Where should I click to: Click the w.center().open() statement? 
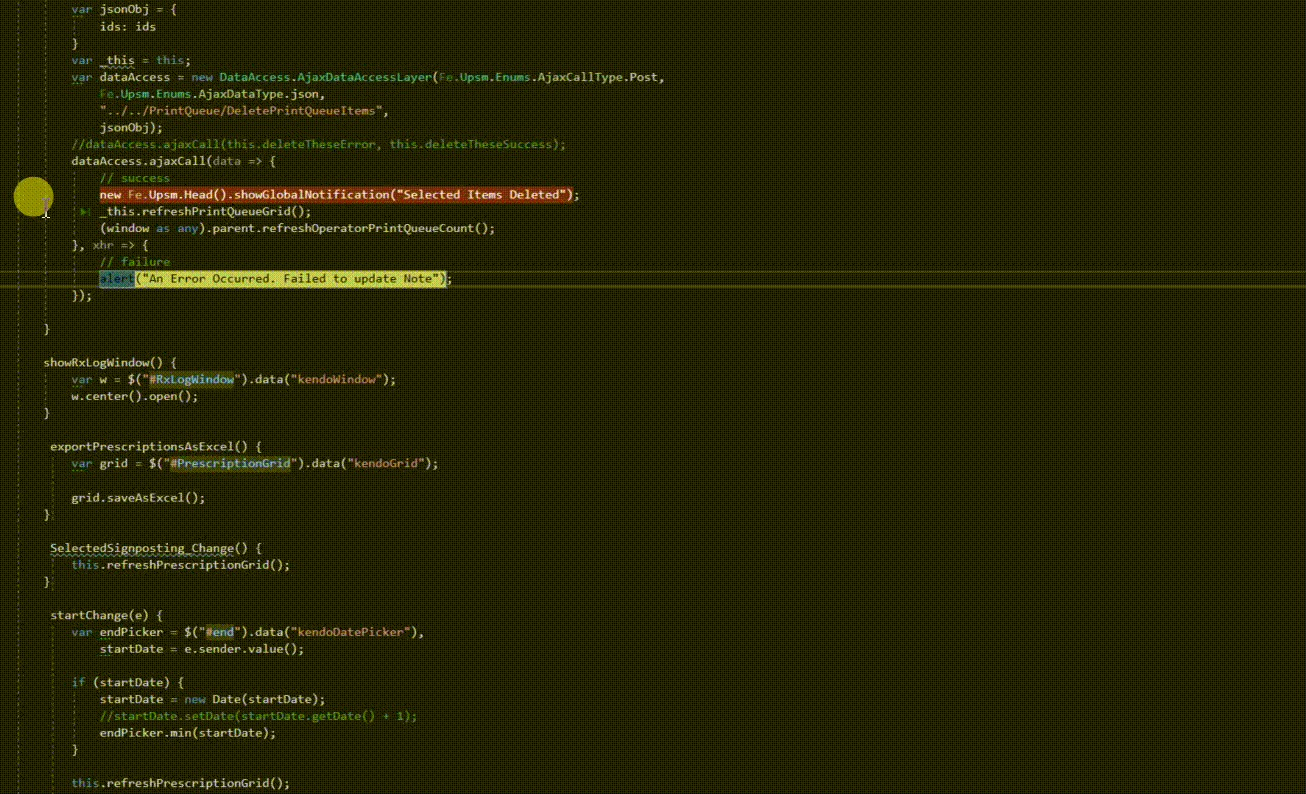135,395
